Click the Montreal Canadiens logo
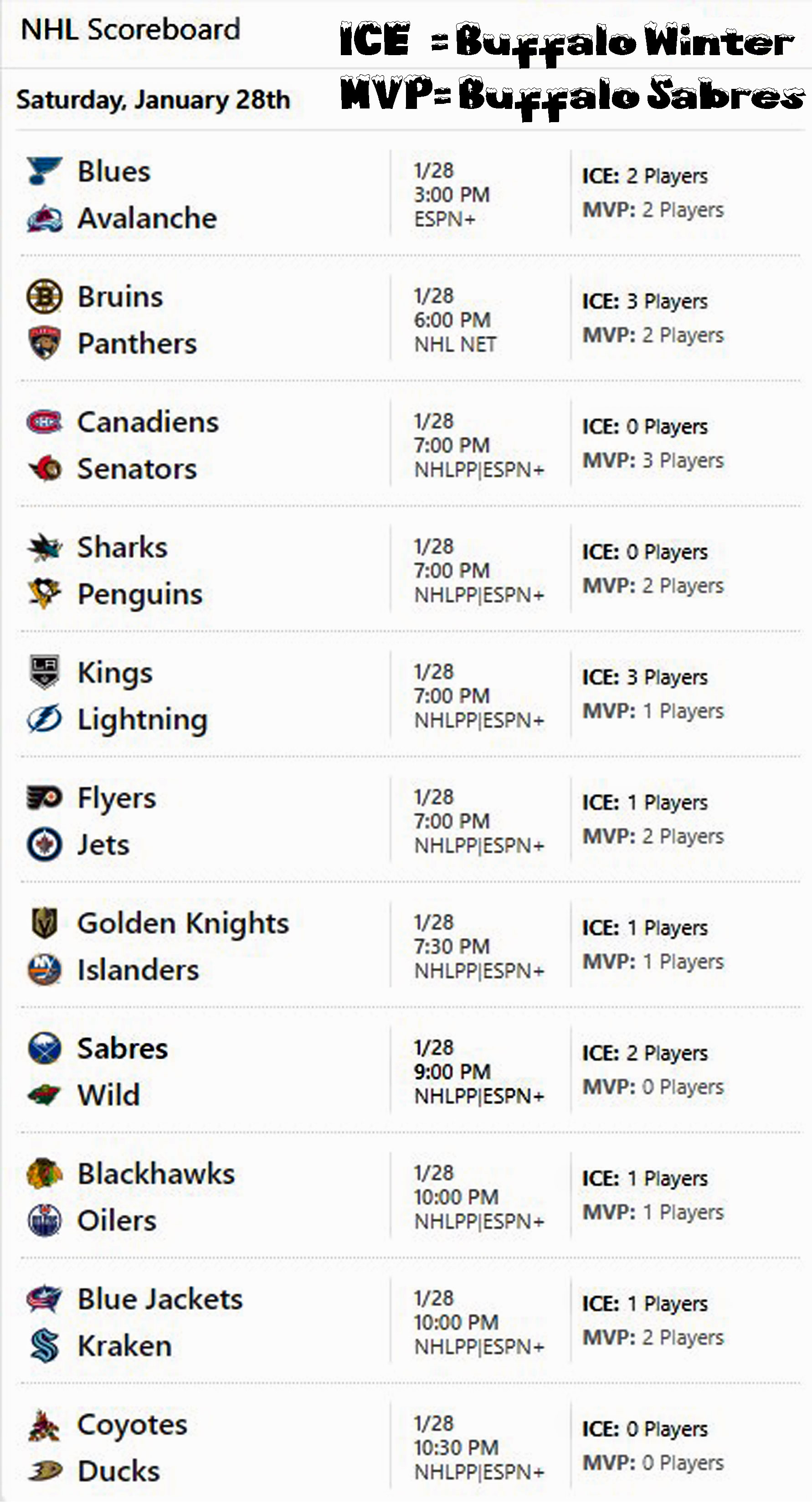Image resolution: width=812 pixels, height=1504 pixels. click(x=44, y=422)
